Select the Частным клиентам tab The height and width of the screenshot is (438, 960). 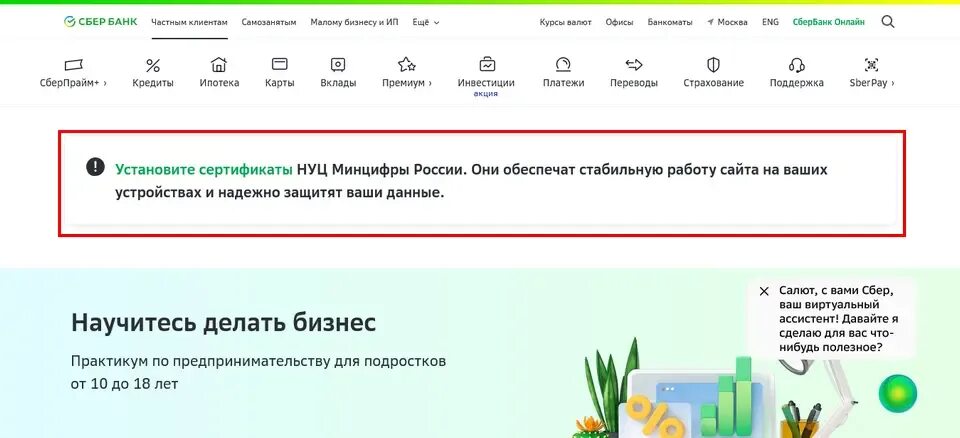click(189, 22)
